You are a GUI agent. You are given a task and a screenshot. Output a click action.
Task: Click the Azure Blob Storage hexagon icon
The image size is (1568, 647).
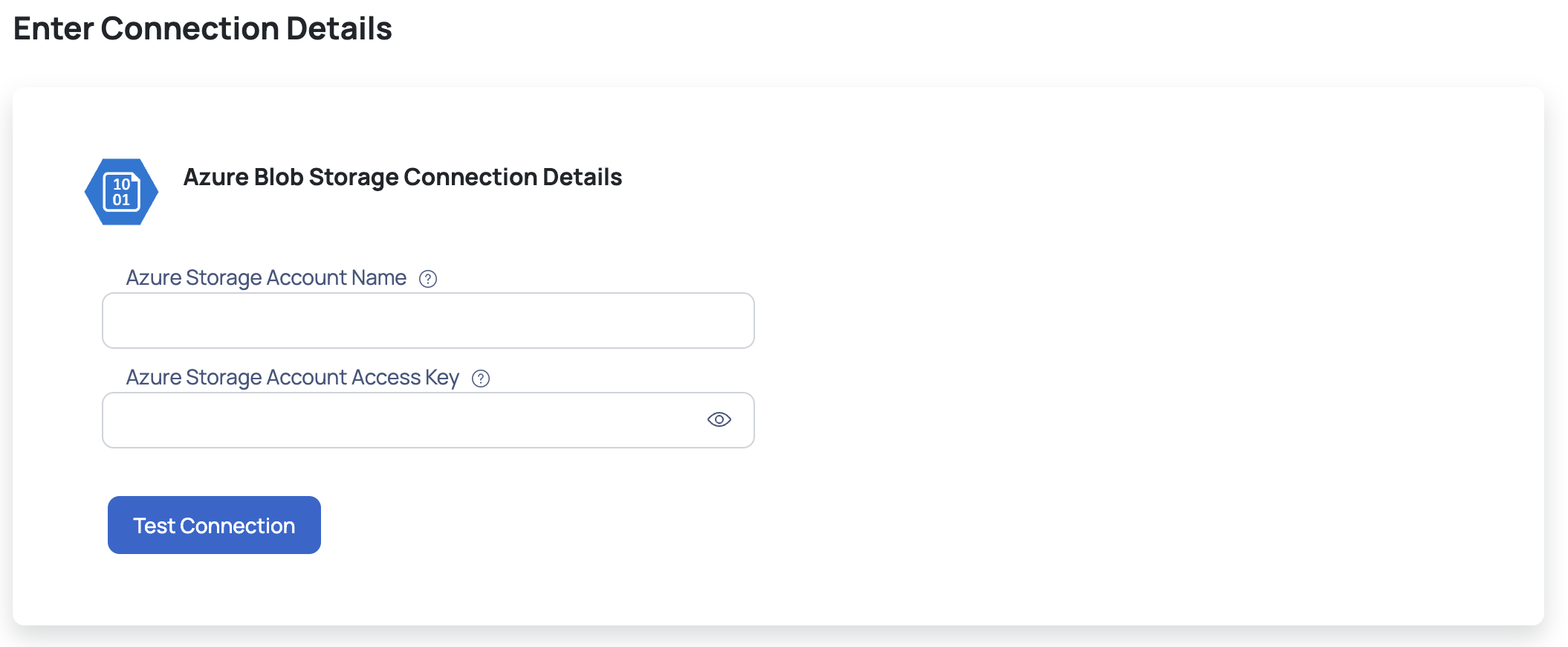[x=121, y=192]
